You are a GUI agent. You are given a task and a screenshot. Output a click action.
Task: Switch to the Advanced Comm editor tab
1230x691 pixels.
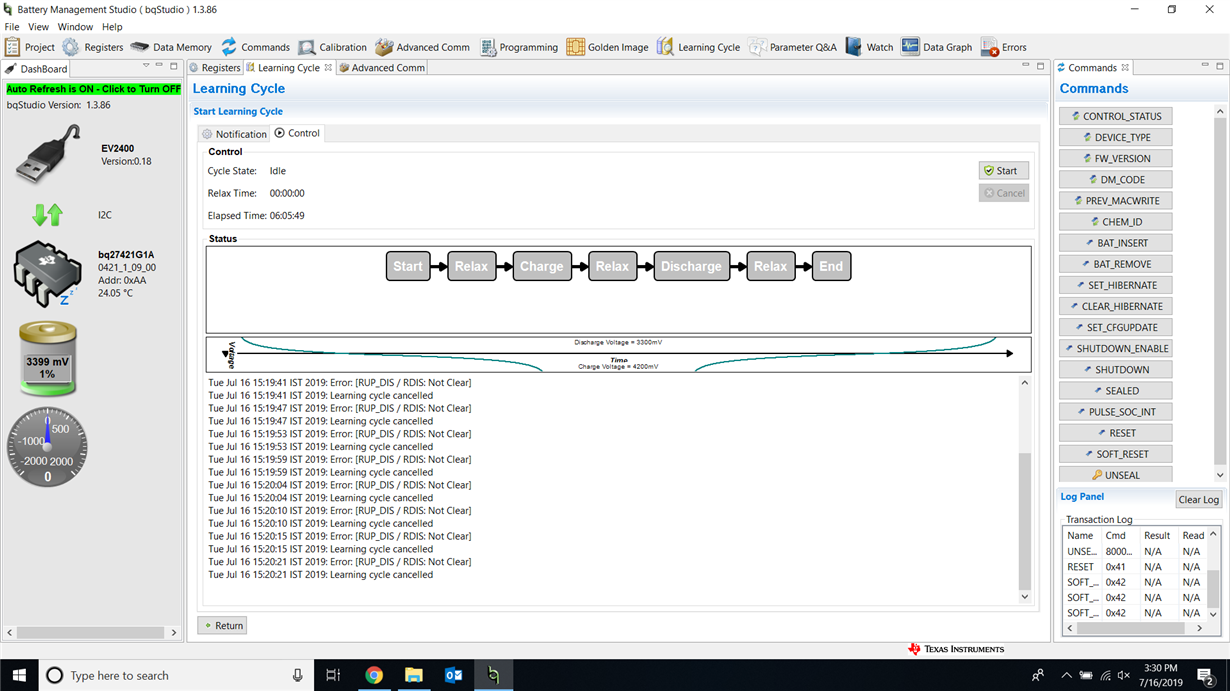click(382, 68)
